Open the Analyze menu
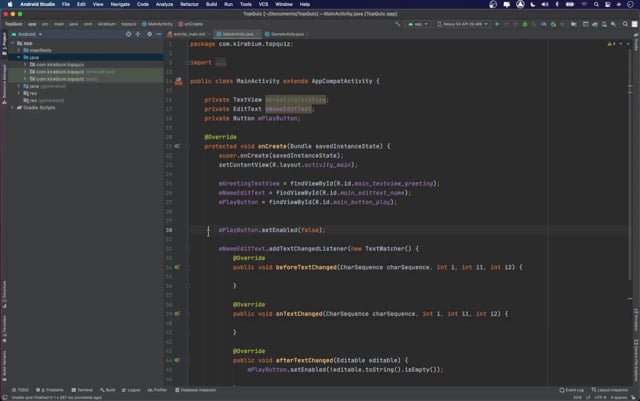The height and width of the screenshot is (401, 640). pyautogui.click(x=164, y=4)
